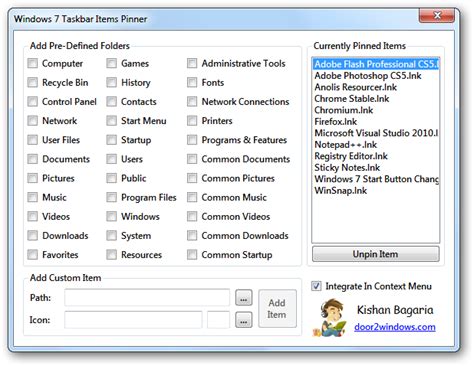Browse for a custom item path
The image size is (474, 366).
click(244, 298)
